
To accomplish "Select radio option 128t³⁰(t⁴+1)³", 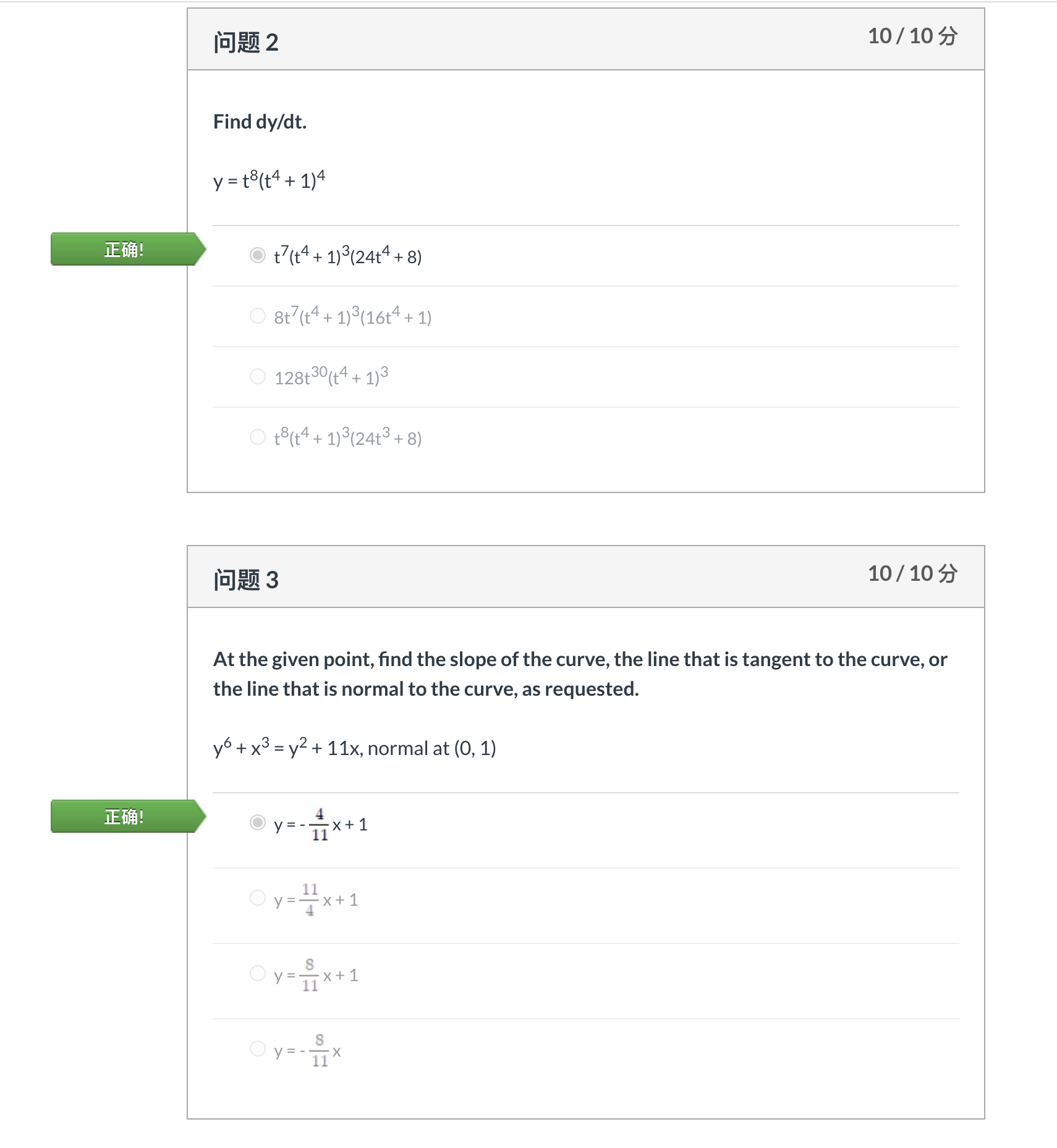I will click(x=258, y=376).
